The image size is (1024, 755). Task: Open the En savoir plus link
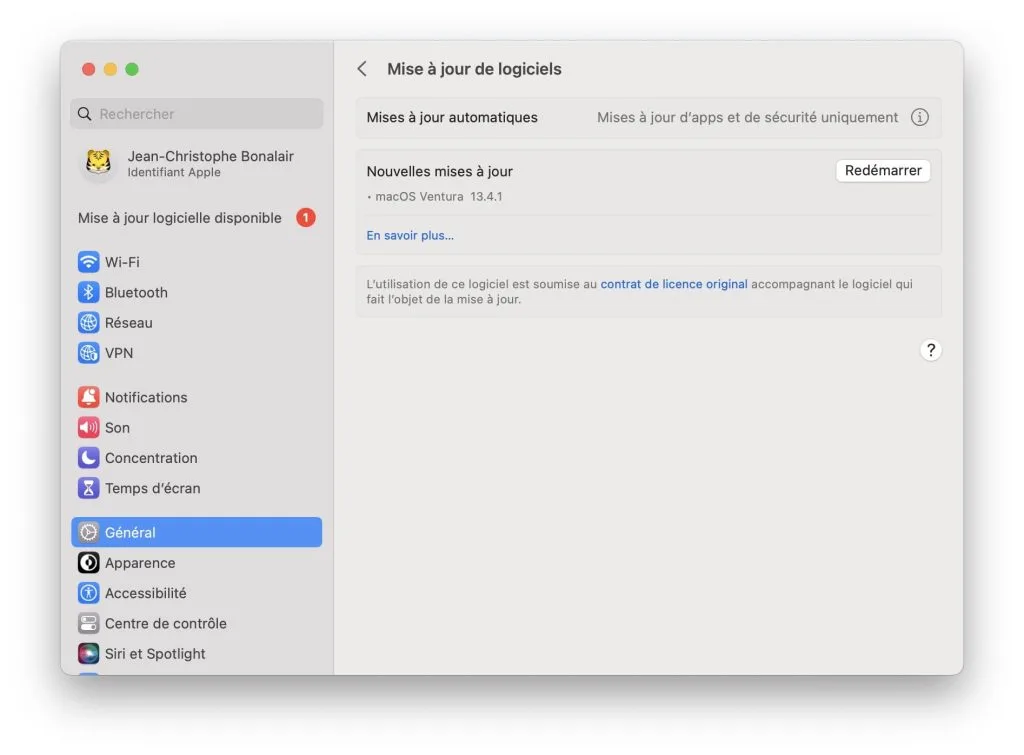410,235
